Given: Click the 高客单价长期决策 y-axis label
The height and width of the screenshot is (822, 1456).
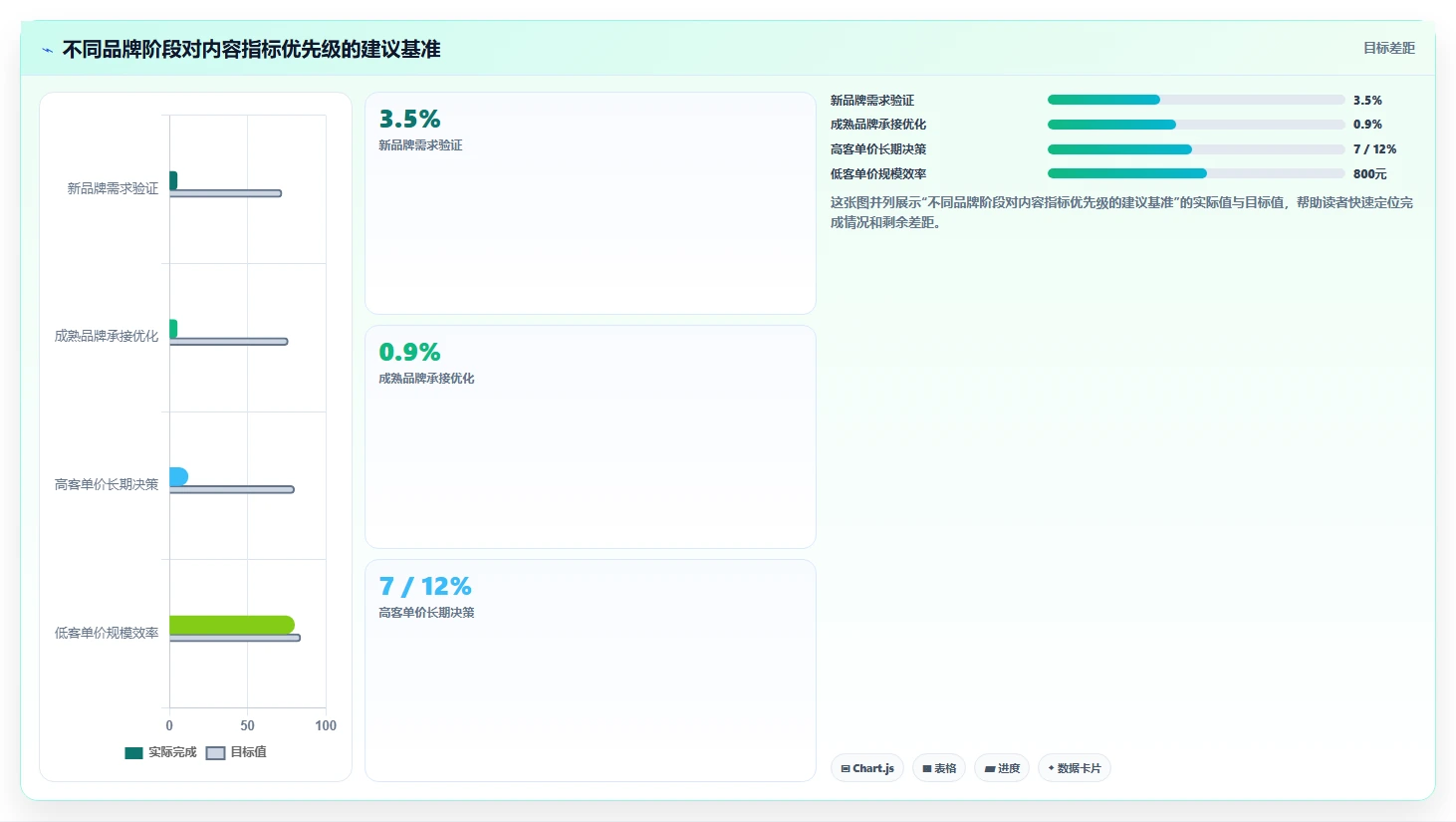Looking at the screenshot, I should [x=107, y=484].
